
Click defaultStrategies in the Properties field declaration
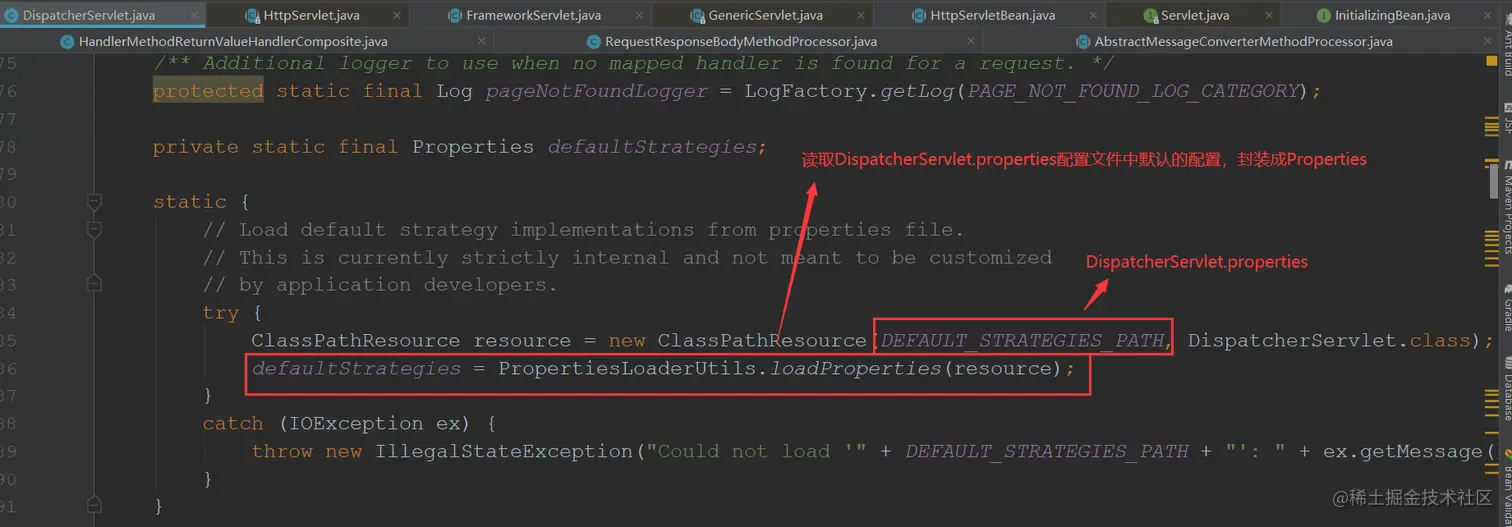[x=651, y=147]
